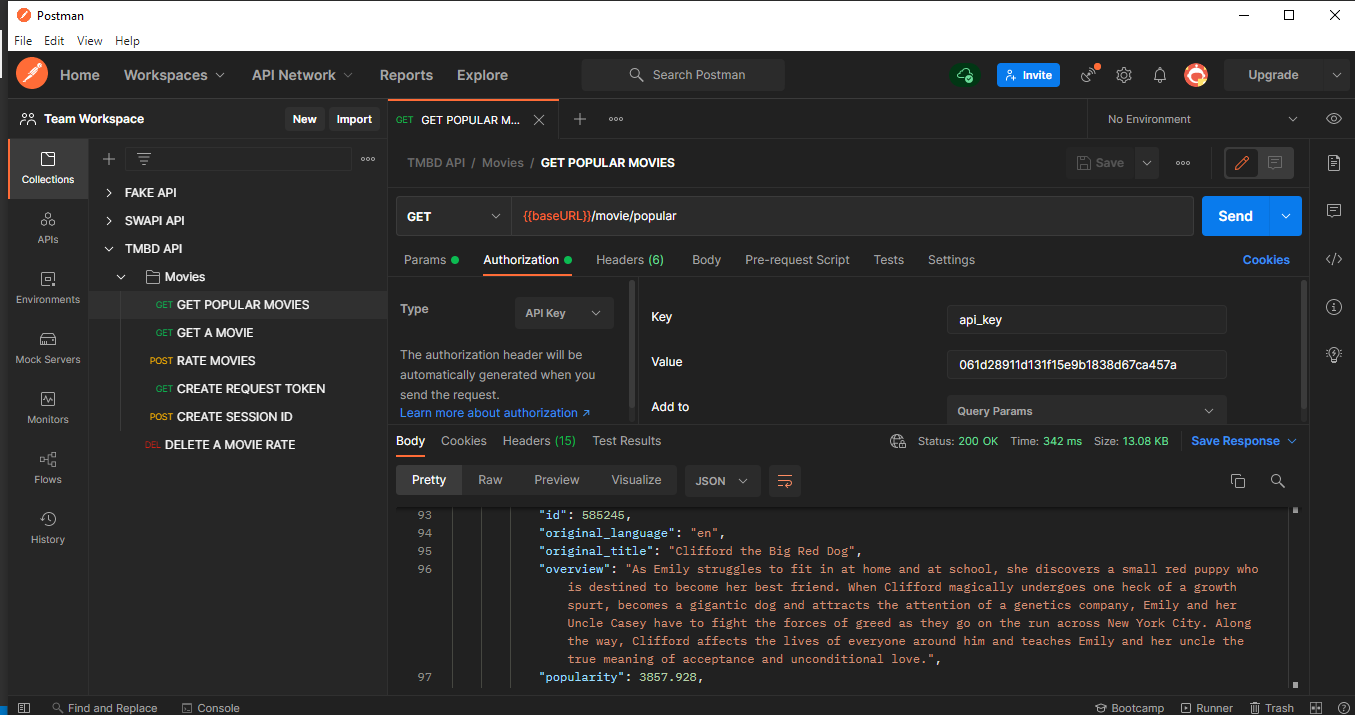Screen dimensions: 1355x715
Task: Click the request URL input field
Action: (854, 216)
